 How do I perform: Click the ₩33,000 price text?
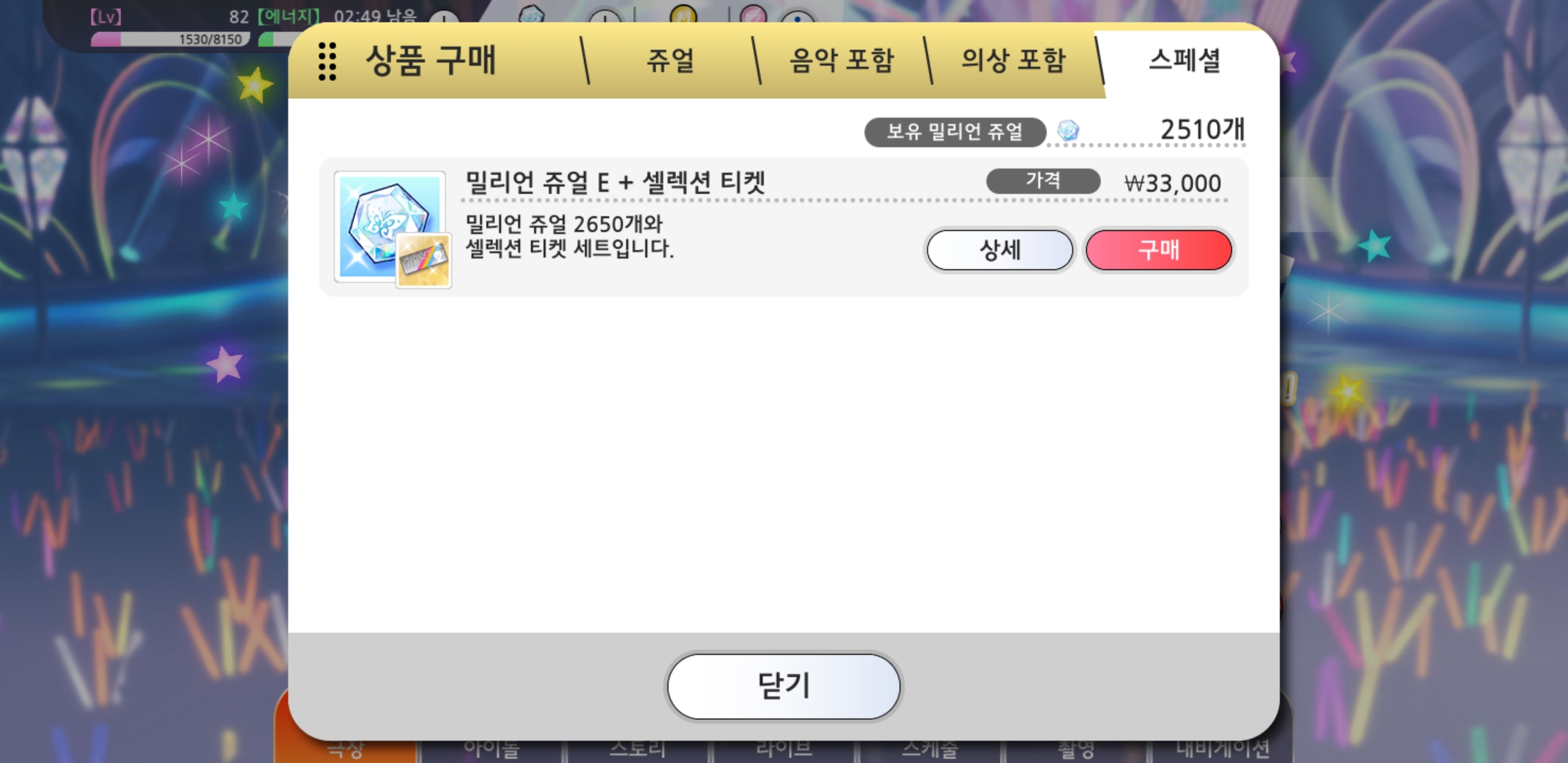1172,184
